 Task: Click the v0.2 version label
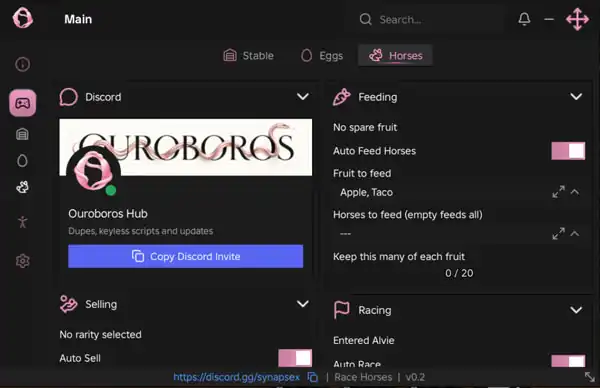(415, 377)
